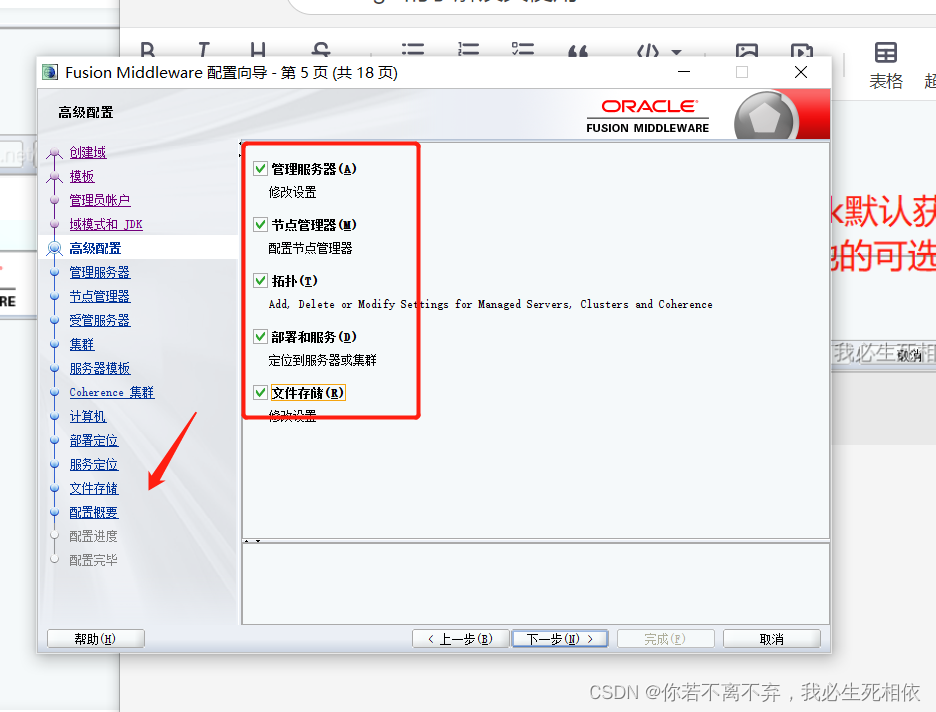Open the 域模式和 JDK step

tap(106, 224)
